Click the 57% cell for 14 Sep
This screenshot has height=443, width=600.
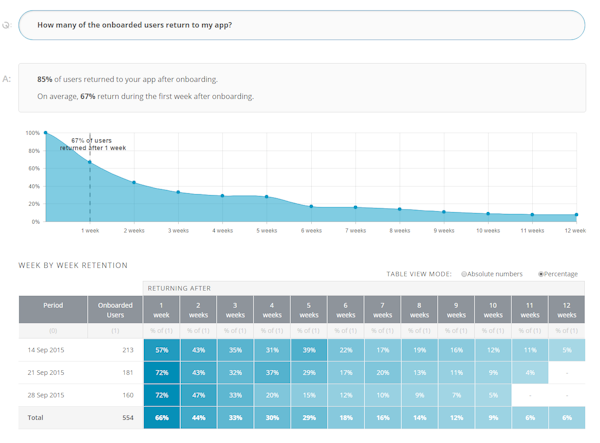pos(161,350)
